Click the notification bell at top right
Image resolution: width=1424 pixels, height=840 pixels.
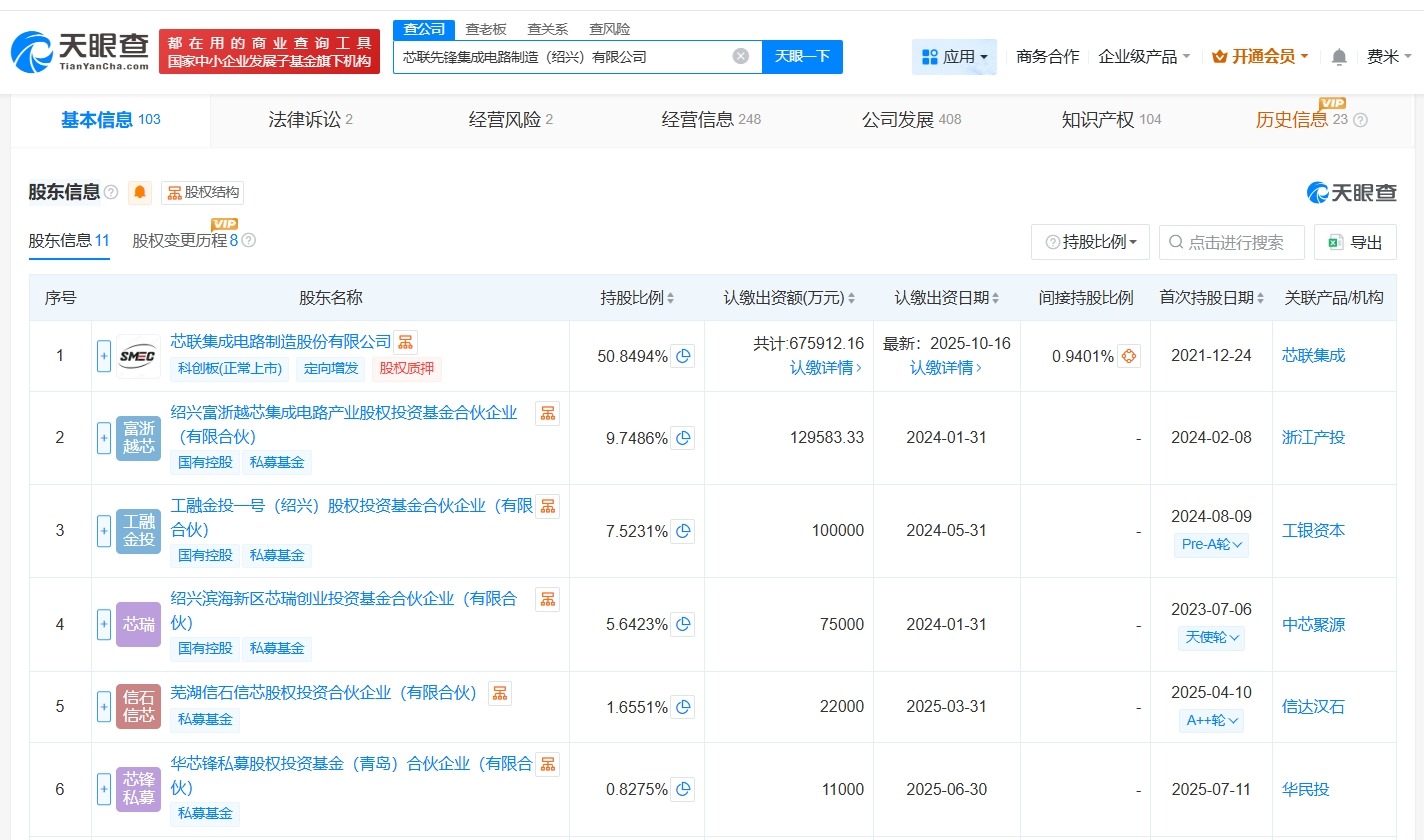[x=1338, y=57]
